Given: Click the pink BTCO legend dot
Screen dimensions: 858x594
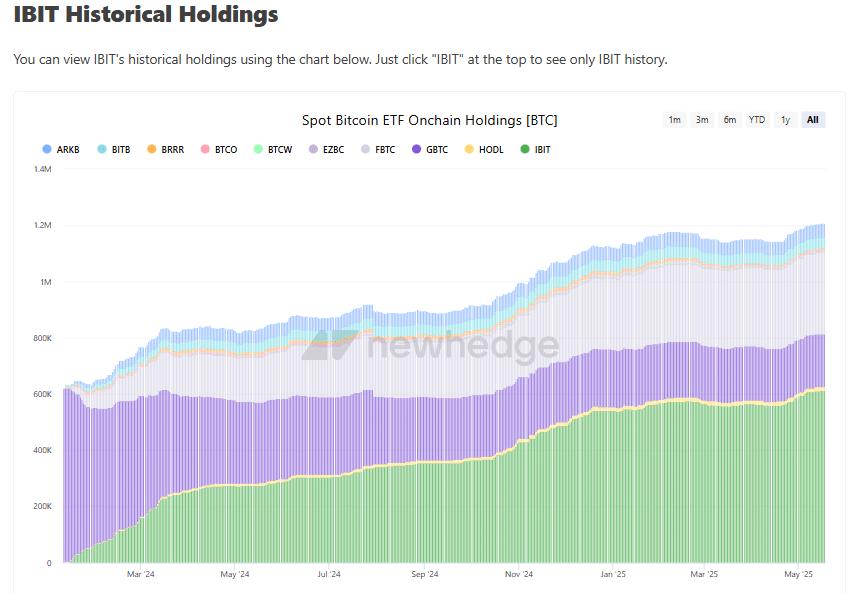Looking at the screenshot, I should coord(204,148).
